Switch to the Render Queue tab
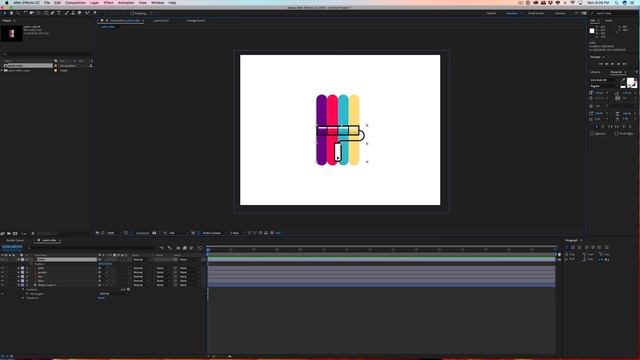The width and height of the screenshot is (640, 360). (15, 240)
